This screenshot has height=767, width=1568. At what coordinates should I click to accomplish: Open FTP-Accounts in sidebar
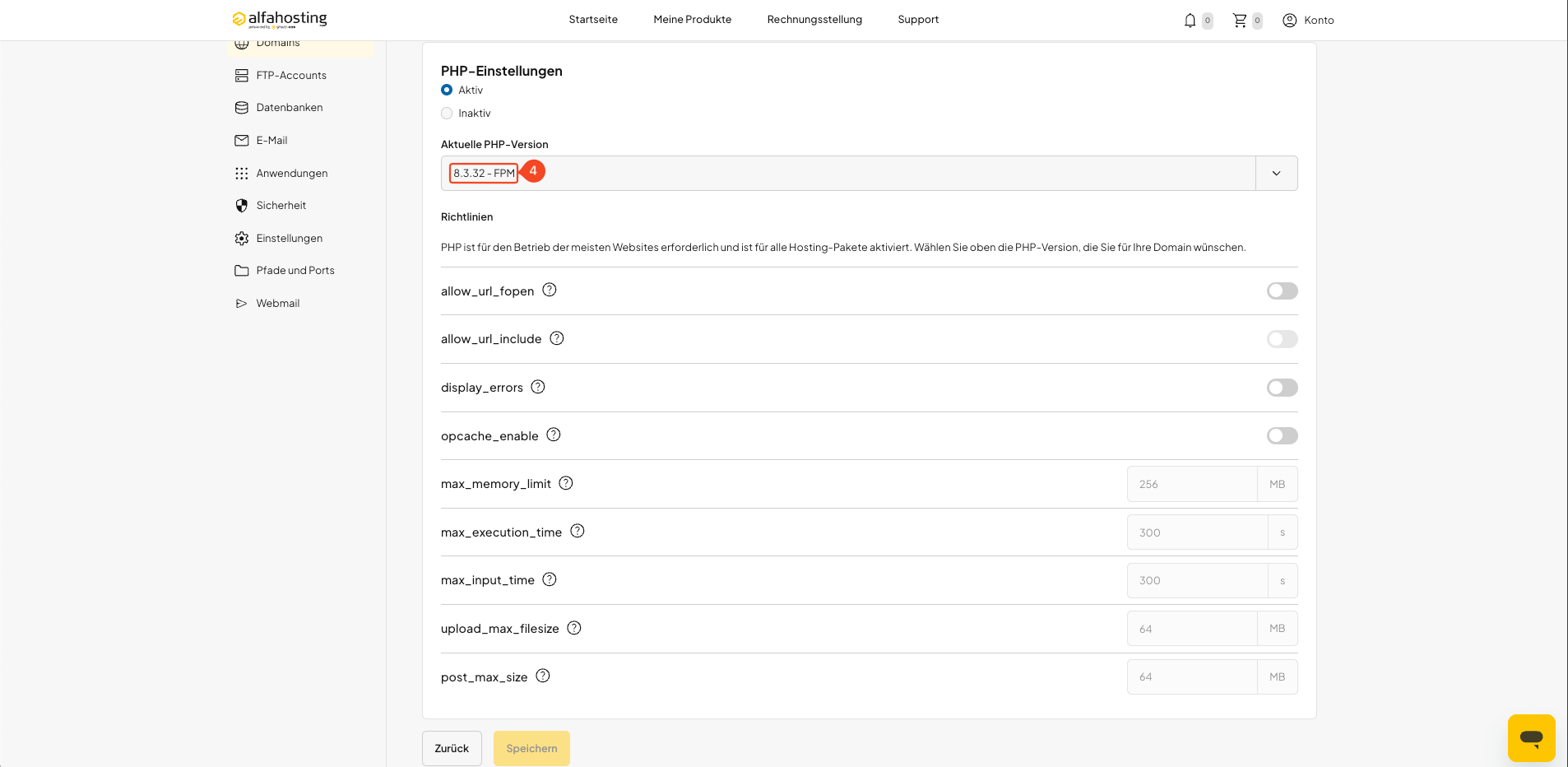[291, 75]
